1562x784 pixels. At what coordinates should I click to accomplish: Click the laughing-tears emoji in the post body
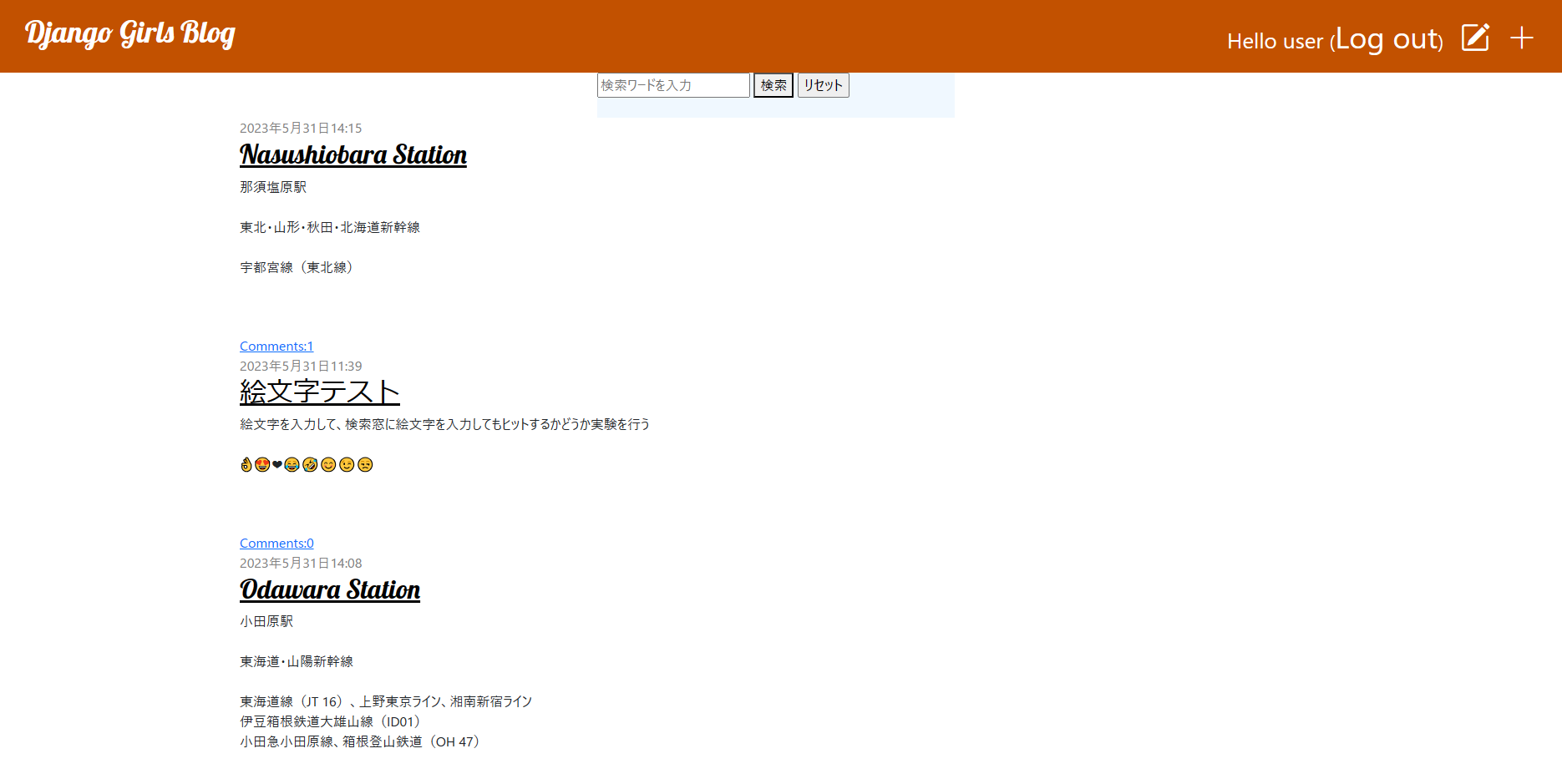[292, 465]
